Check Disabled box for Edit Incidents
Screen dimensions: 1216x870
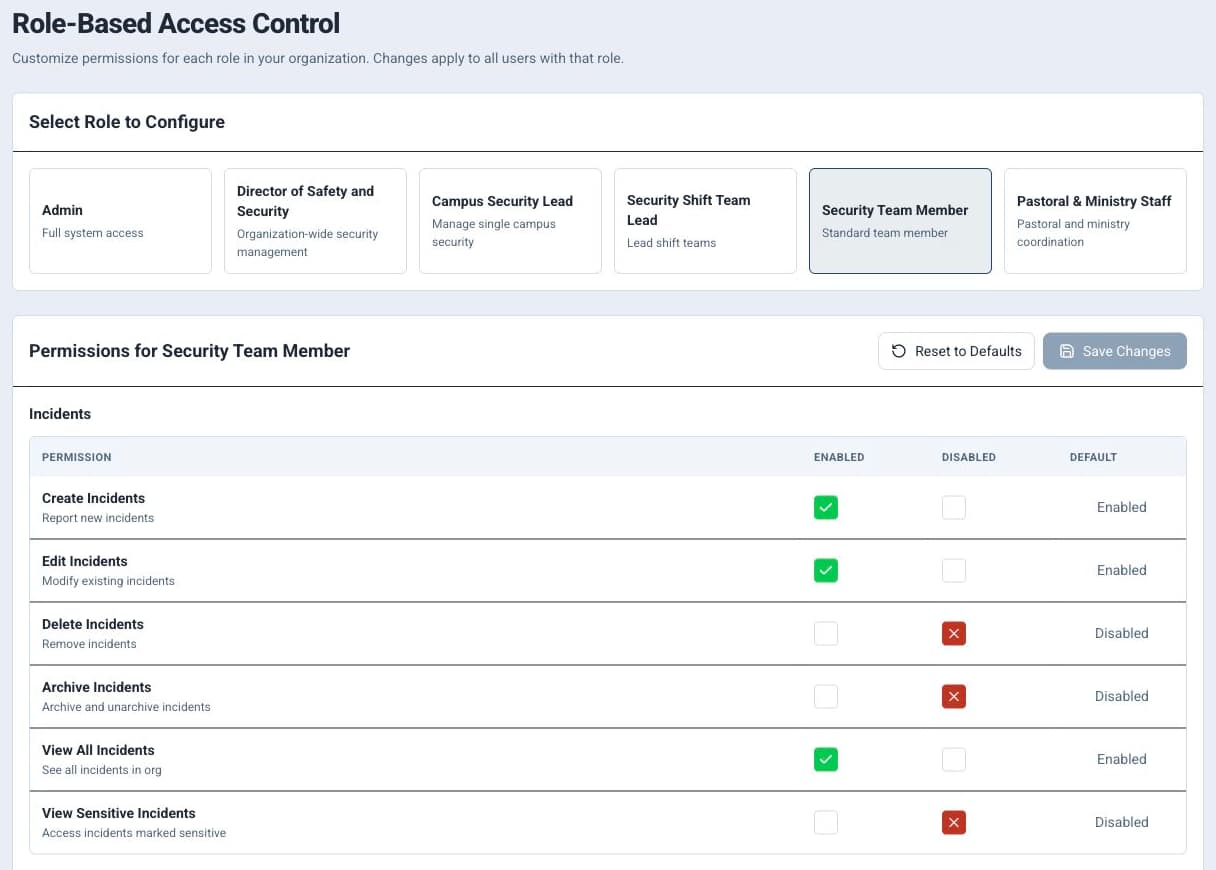coord(954,571)
